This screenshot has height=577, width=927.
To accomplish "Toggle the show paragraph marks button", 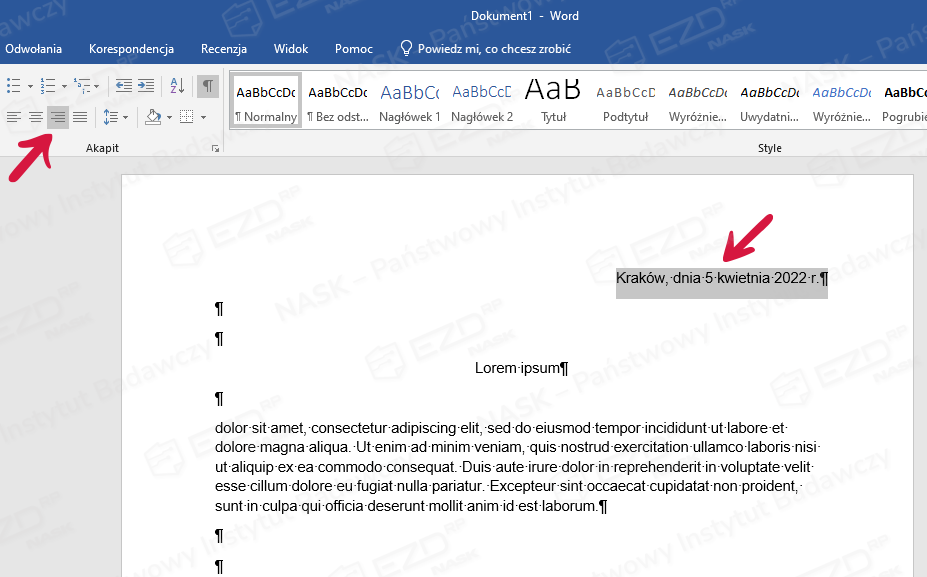I will click(x=207, y=86).
